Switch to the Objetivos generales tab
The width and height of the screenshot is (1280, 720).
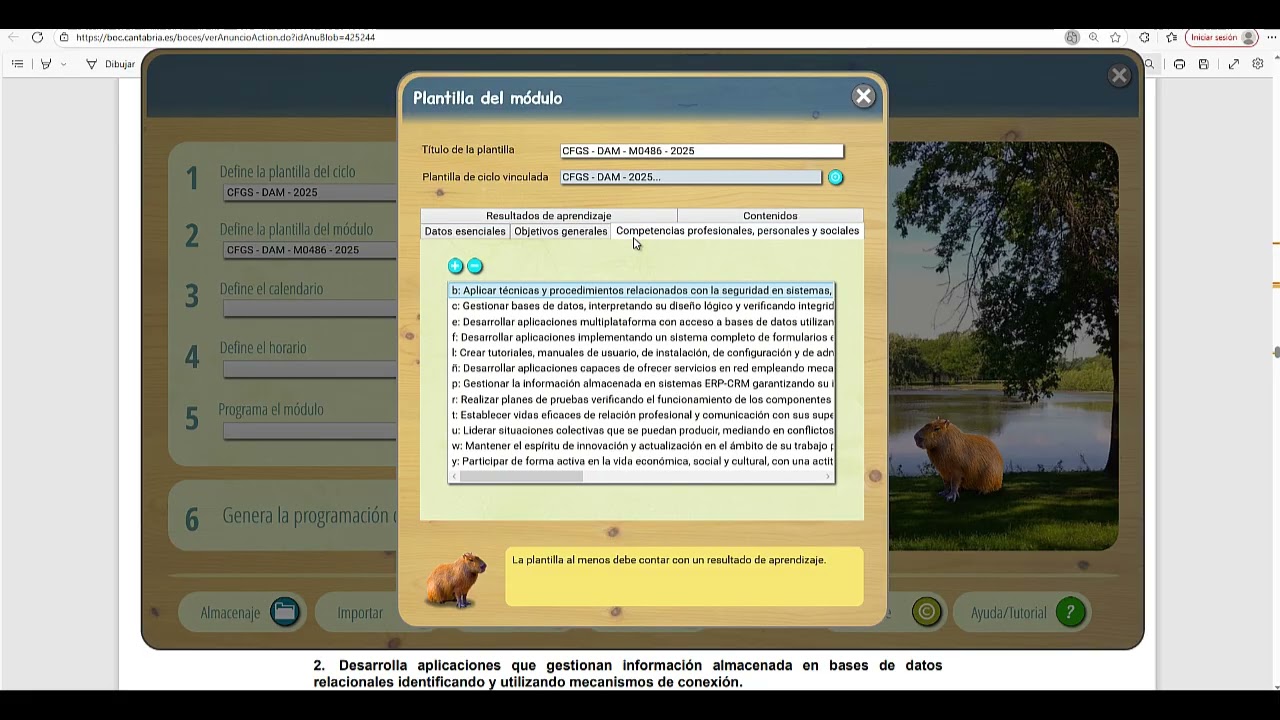click(x=560, y=231)
